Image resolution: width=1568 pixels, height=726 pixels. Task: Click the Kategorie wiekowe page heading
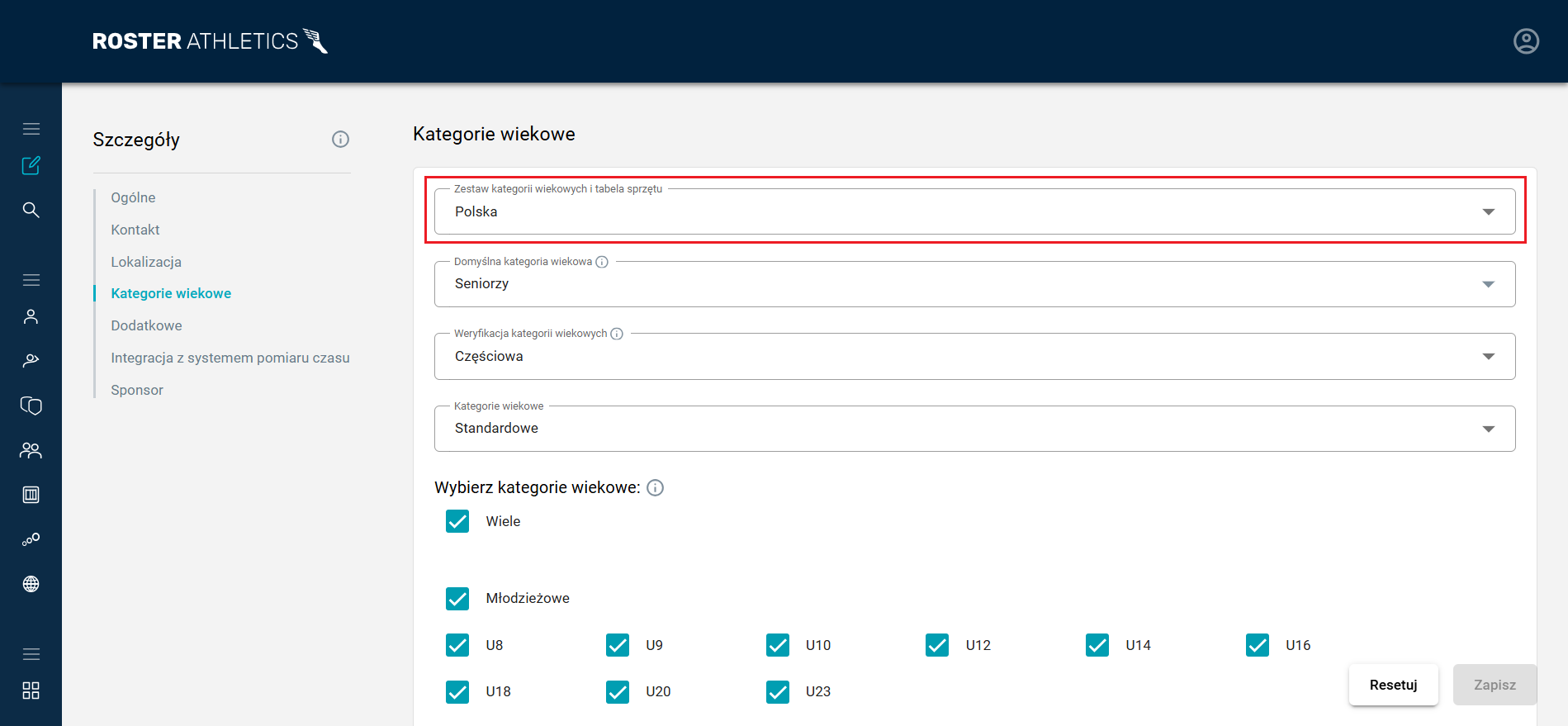494,134
